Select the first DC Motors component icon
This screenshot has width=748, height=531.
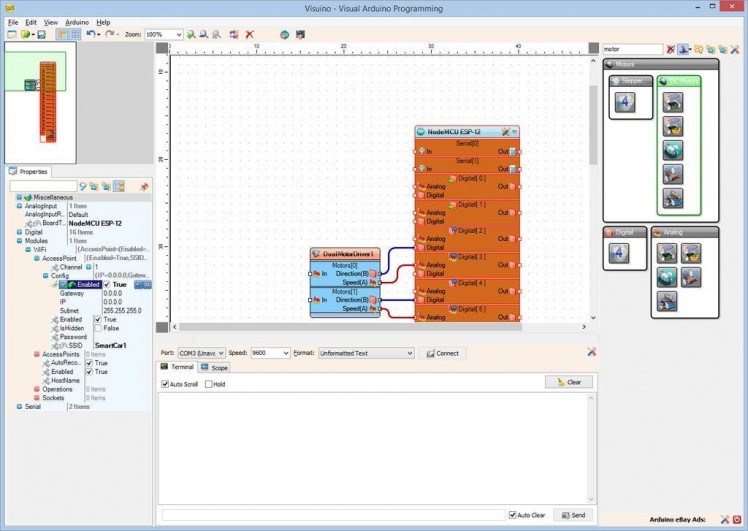coord(673,101)
